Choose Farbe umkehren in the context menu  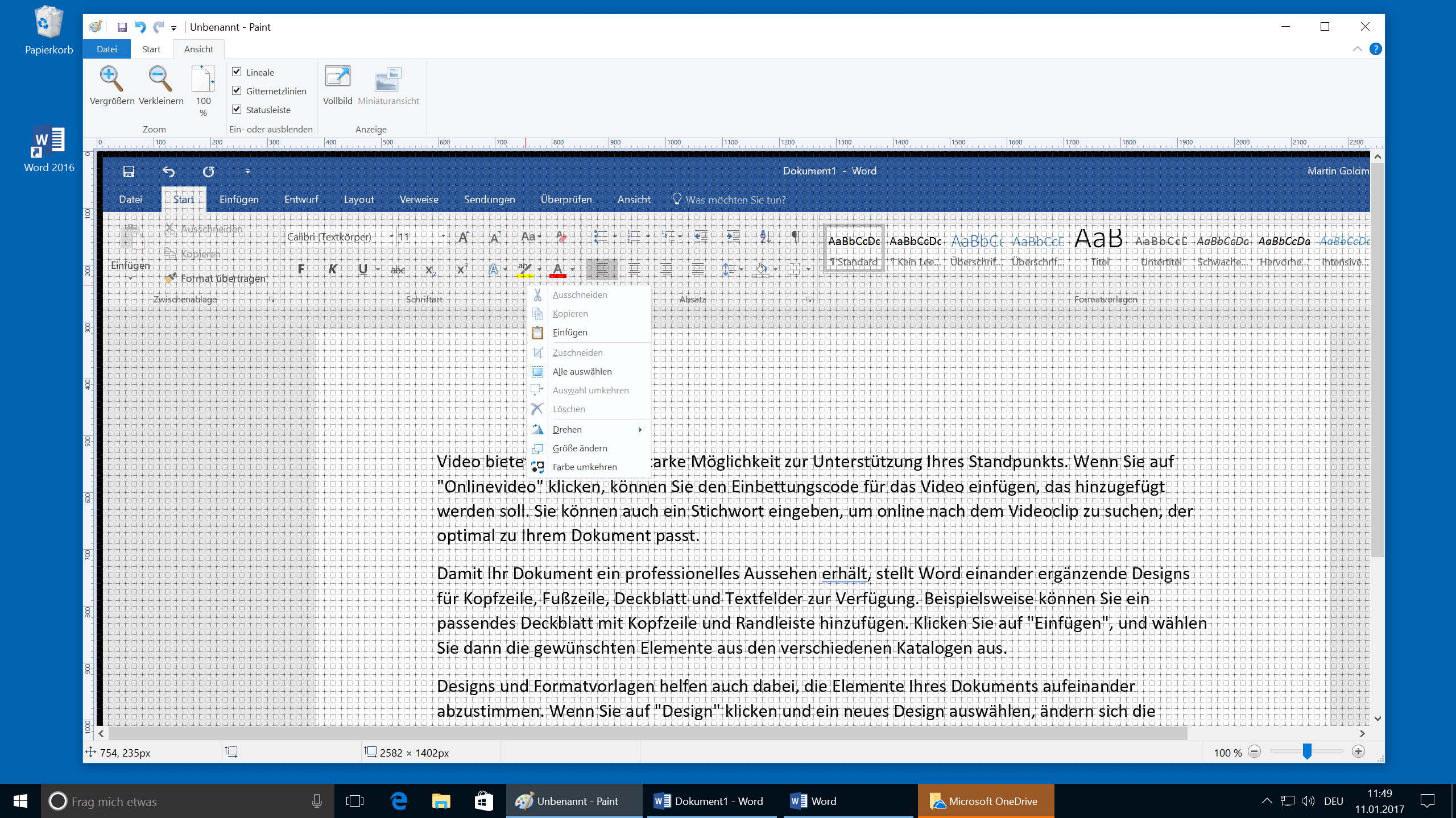click(x=589, y=467)
